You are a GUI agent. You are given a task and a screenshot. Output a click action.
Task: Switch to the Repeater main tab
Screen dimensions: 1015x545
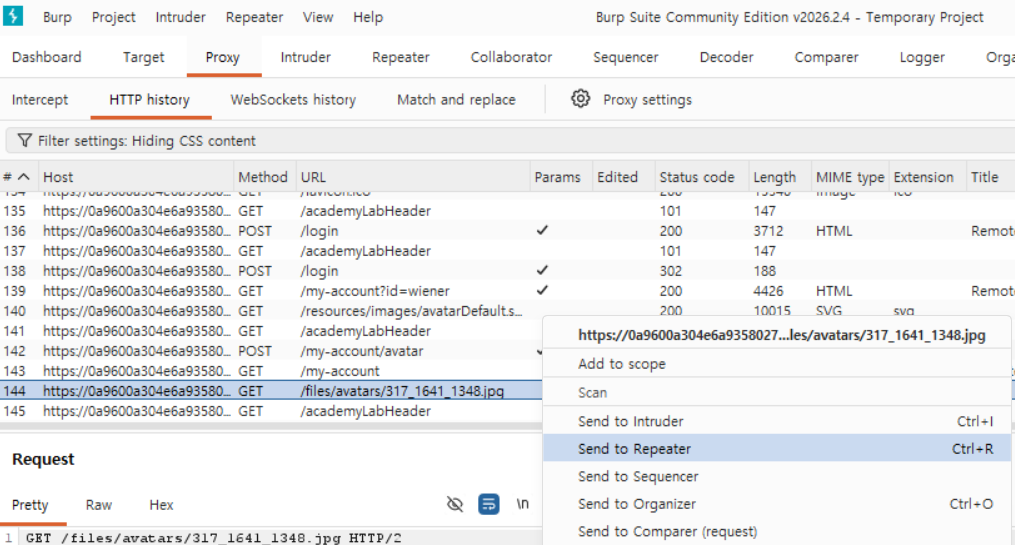[x=400, y=57]
